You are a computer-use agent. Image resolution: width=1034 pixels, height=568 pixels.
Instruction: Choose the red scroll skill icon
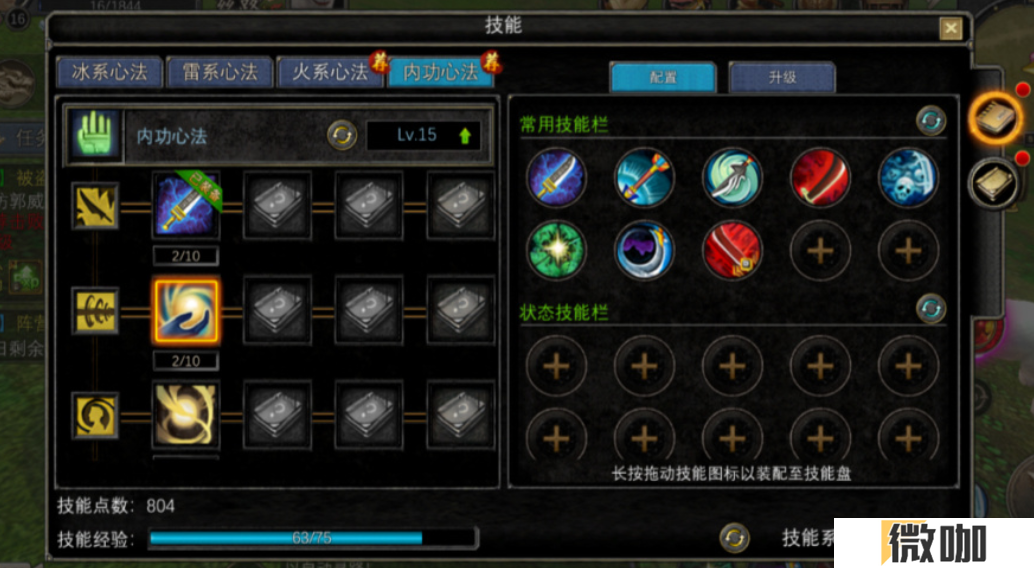(x=732, y=250)
